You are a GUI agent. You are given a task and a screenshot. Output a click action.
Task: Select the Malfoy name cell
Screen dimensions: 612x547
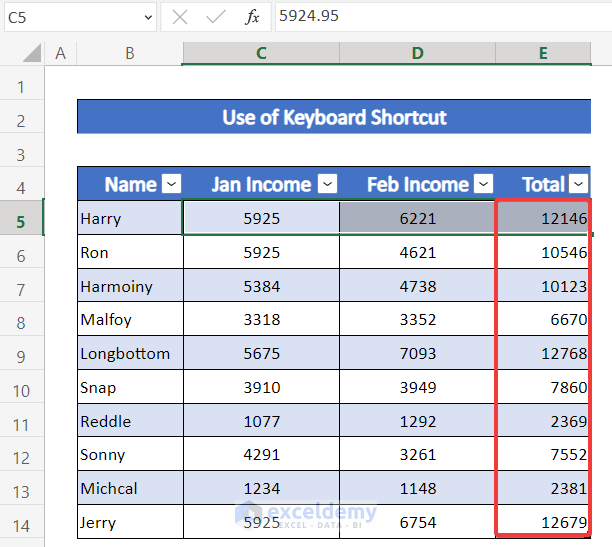point(130,320)
